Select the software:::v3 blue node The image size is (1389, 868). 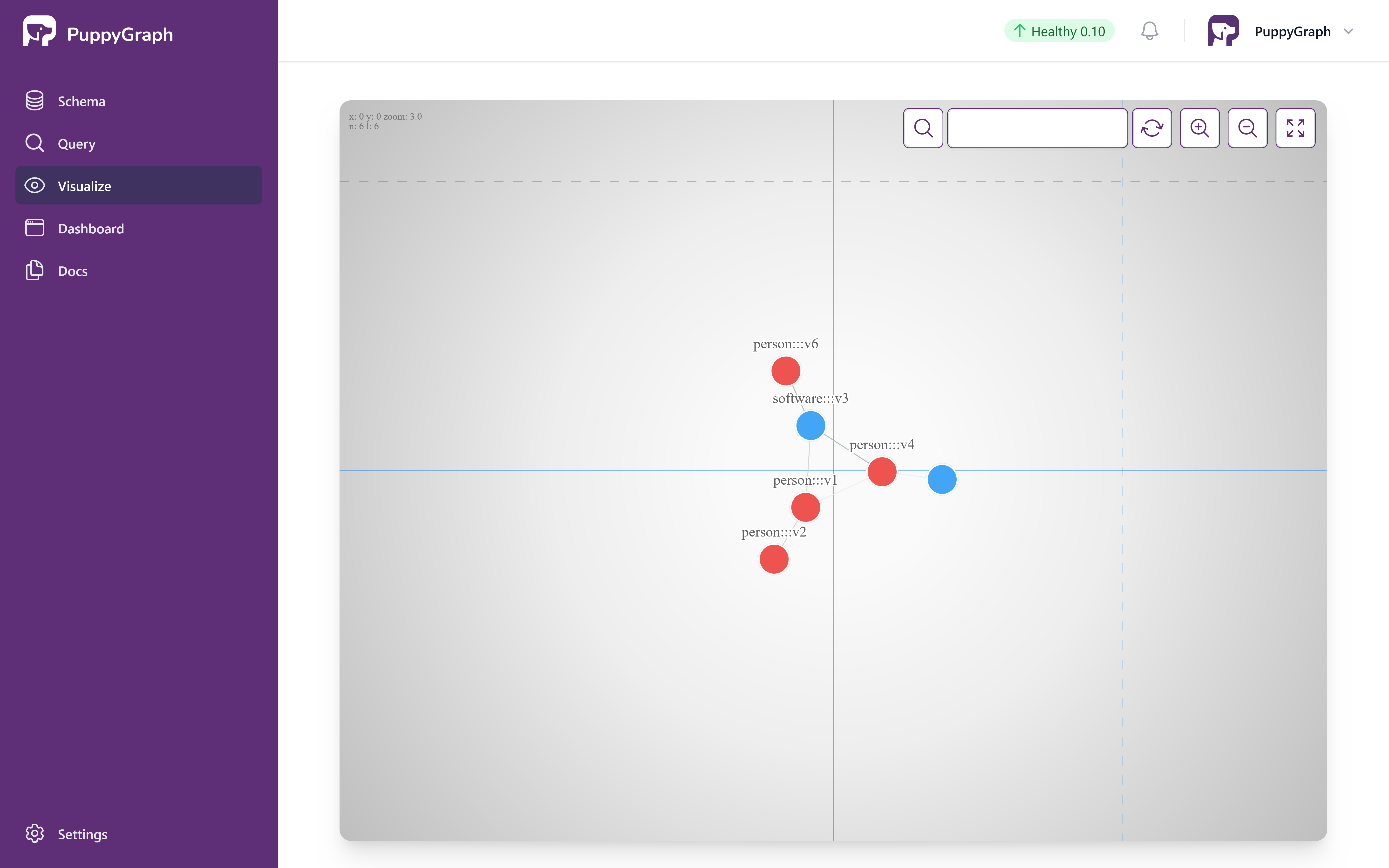pos(810,425)
